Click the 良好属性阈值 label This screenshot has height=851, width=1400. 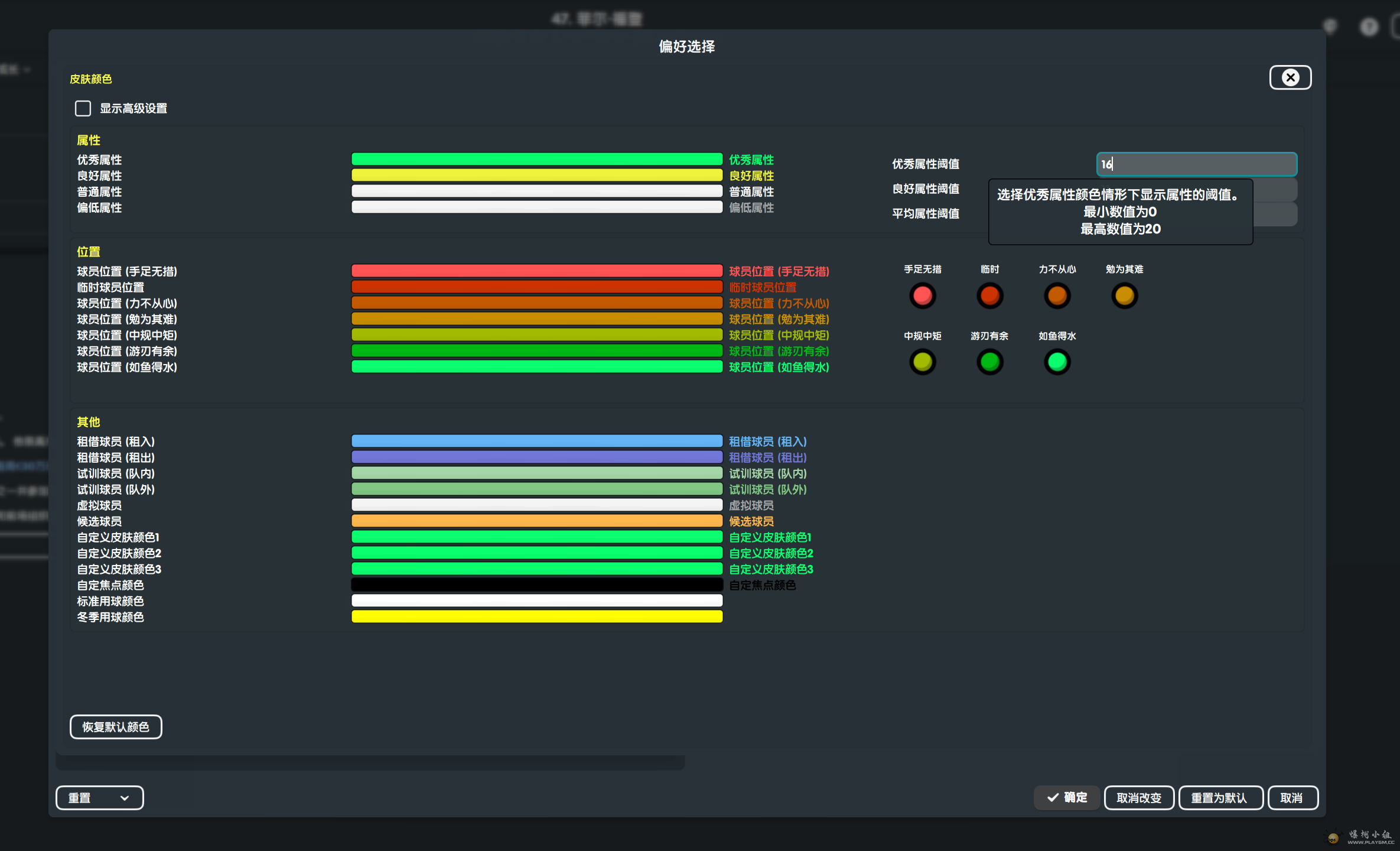(925, 189)
